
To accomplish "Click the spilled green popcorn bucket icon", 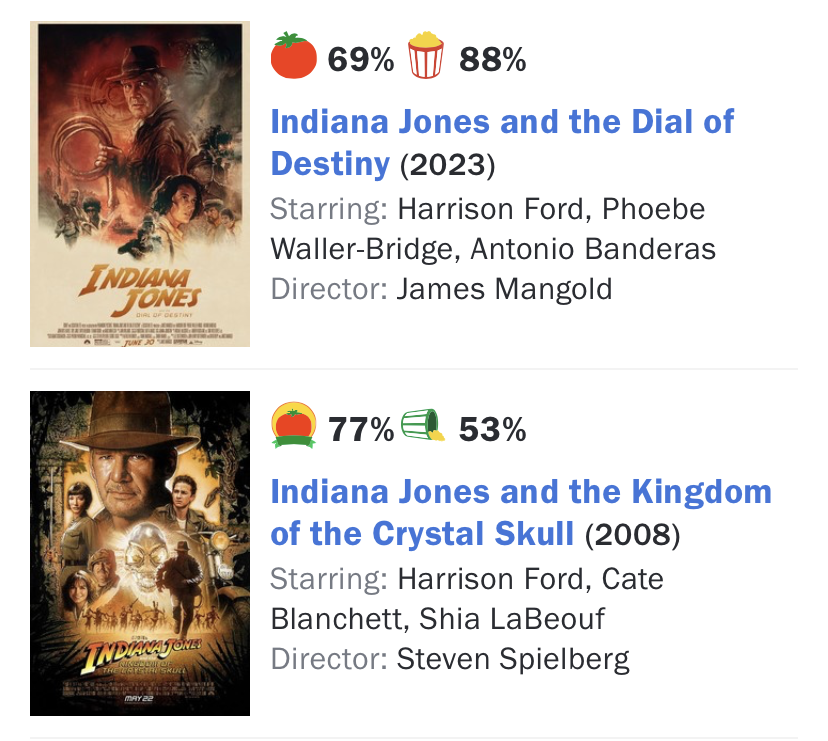I will [423, 426].
